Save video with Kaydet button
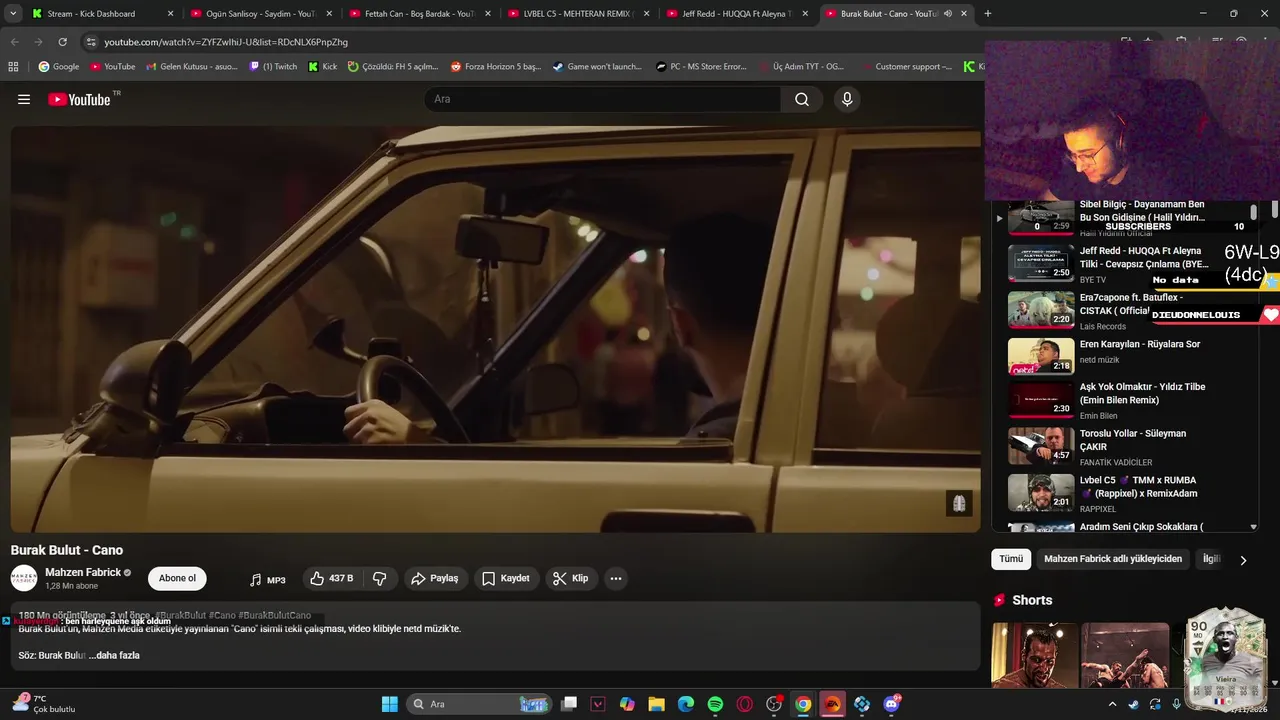This screenshot has height=720, width=1280. click(505, 578)
